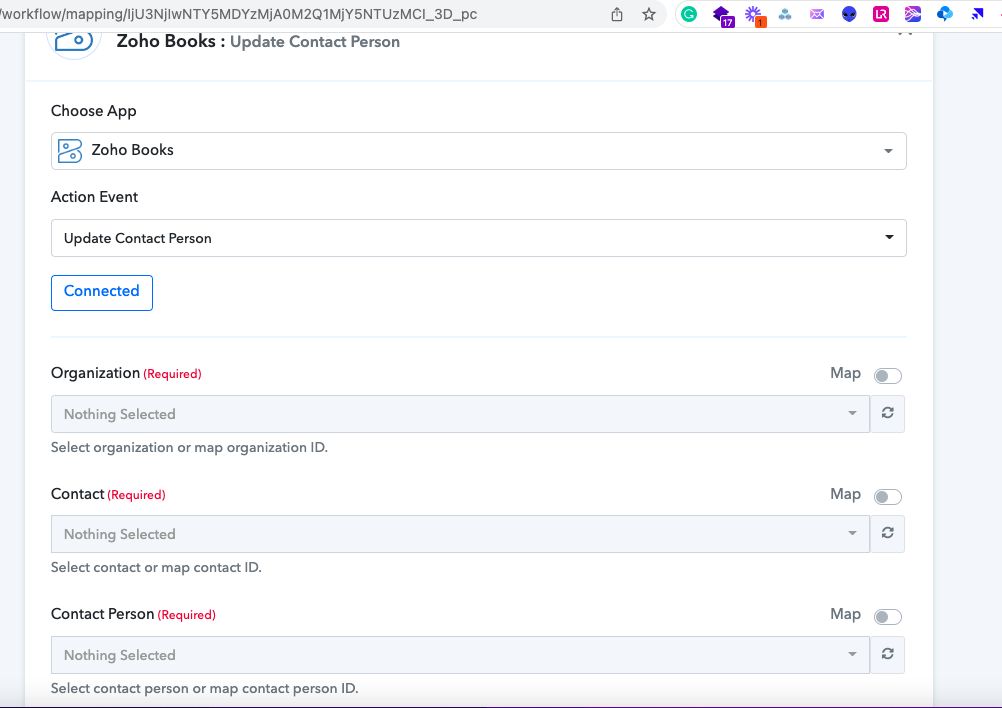1002x708 pixels.
Task: Bookmark this page with star icon
Action: click(649, 14)
